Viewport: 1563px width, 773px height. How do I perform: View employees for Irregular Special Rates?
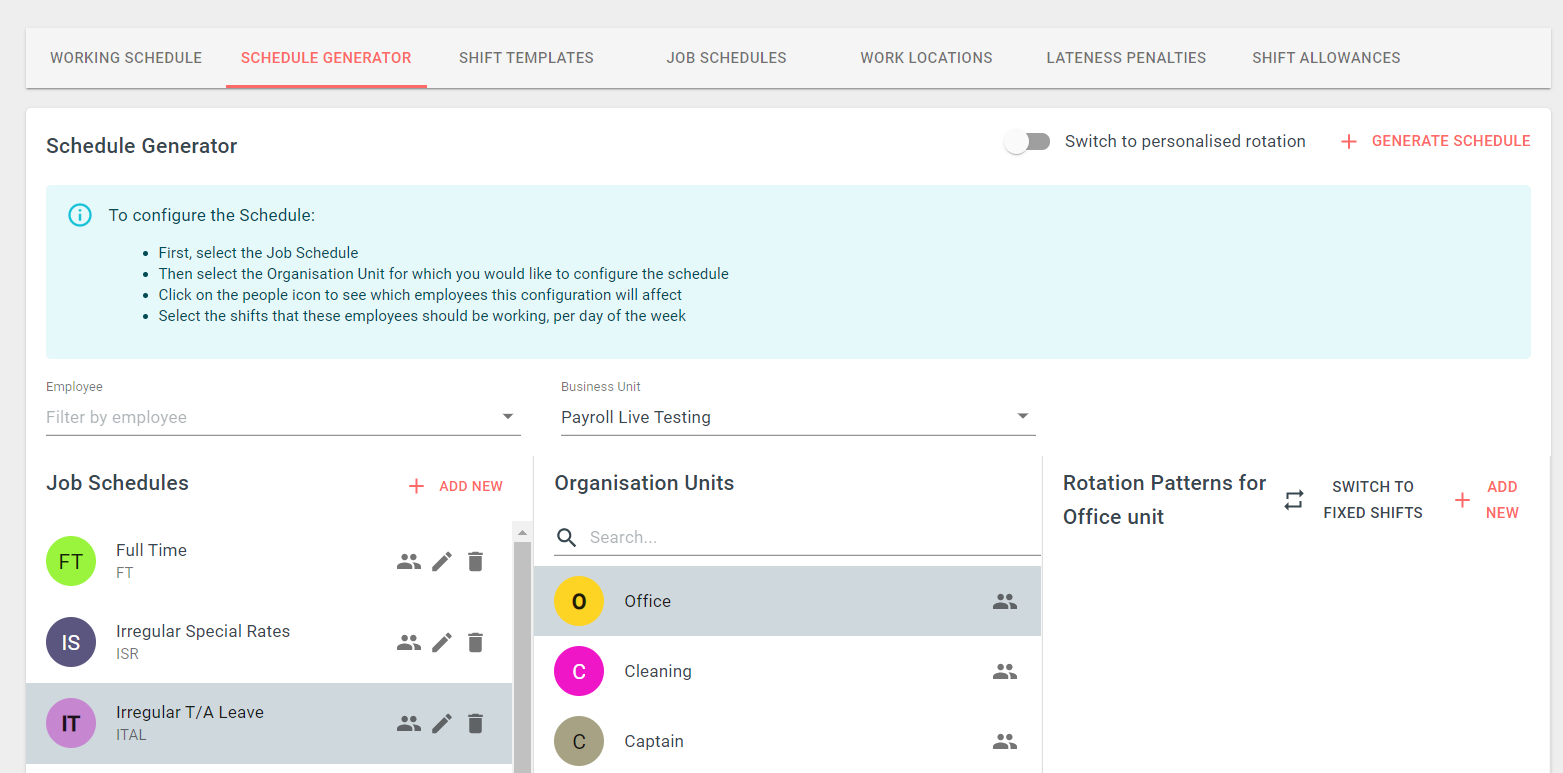pos(408,643)
